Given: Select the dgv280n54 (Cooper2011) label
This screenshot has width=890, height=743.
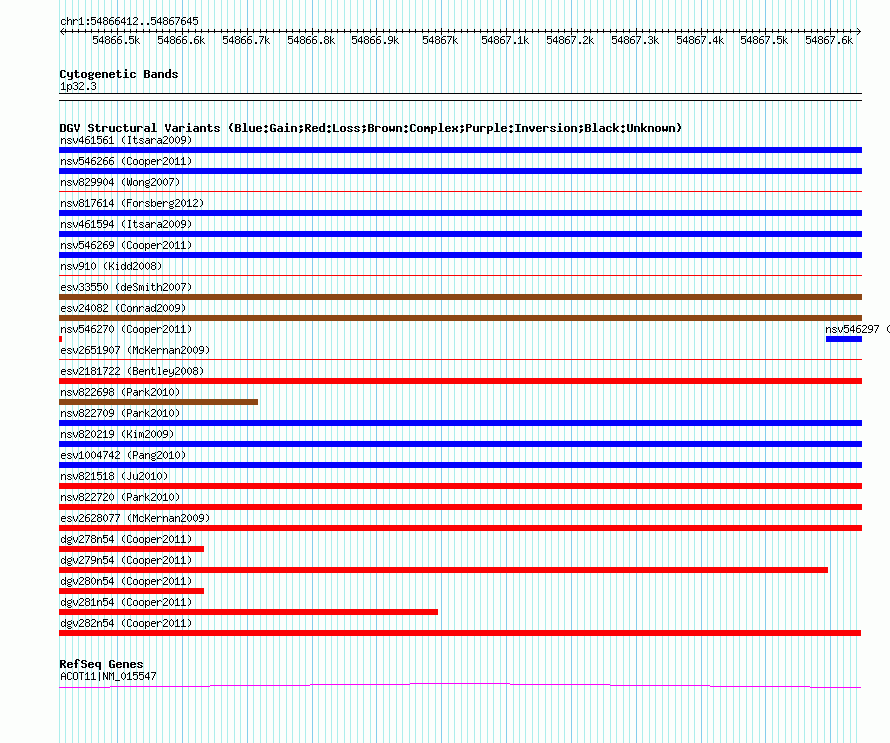Looking at the screenshot, I should (126, 581).
